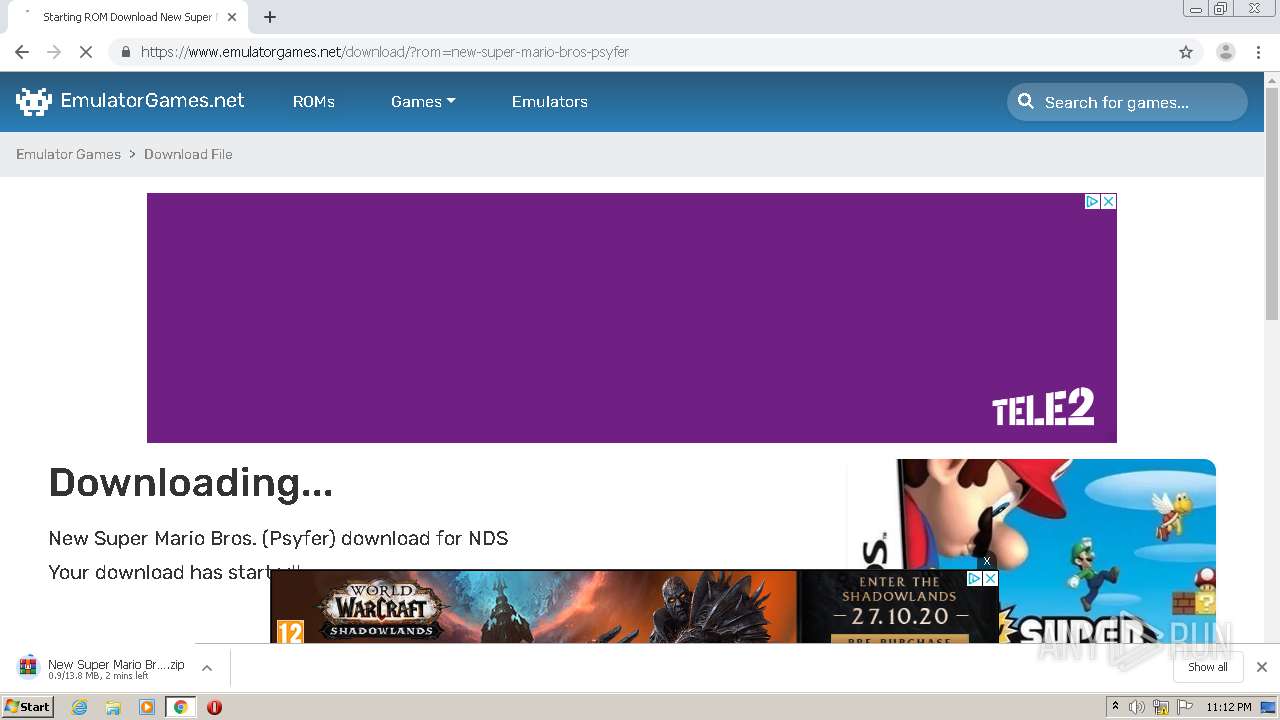Launch Internet Explorer from taskbar

80,707
